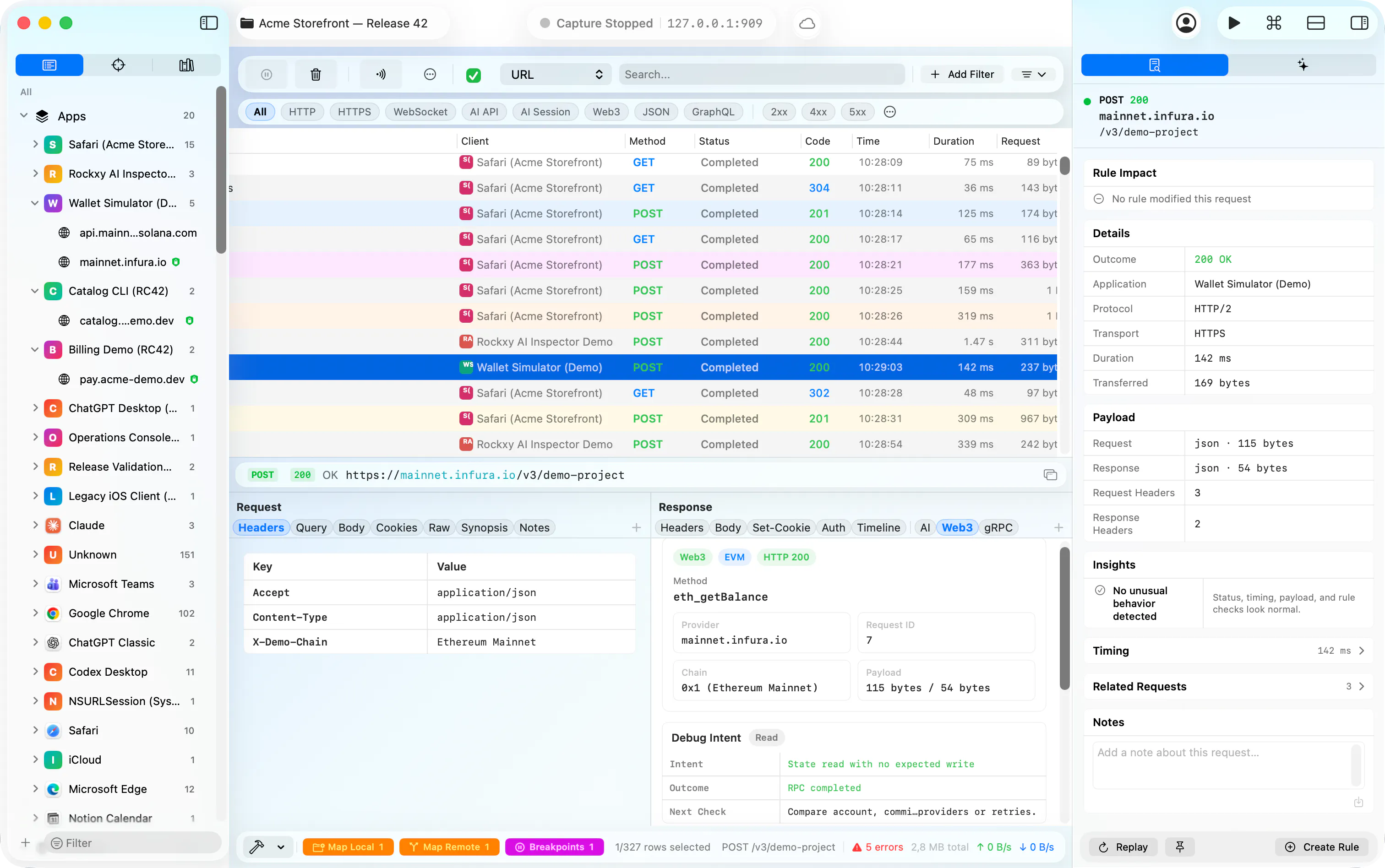Screen dimensions: 1385x868
Task: Focus the Search input field
Action: click(761, 75)
